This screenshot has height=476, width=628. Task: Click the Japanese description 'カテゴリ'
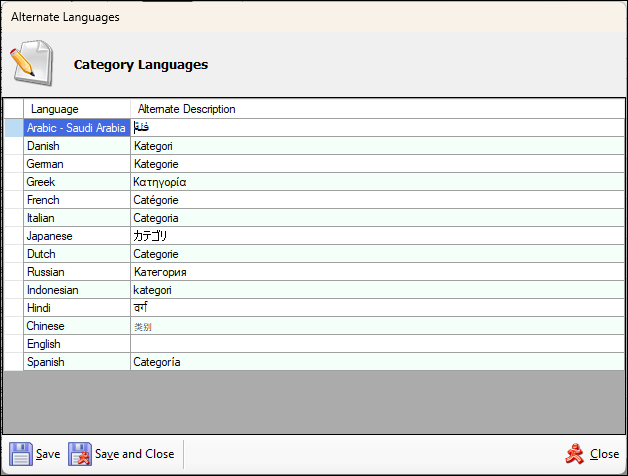(150, 236)
